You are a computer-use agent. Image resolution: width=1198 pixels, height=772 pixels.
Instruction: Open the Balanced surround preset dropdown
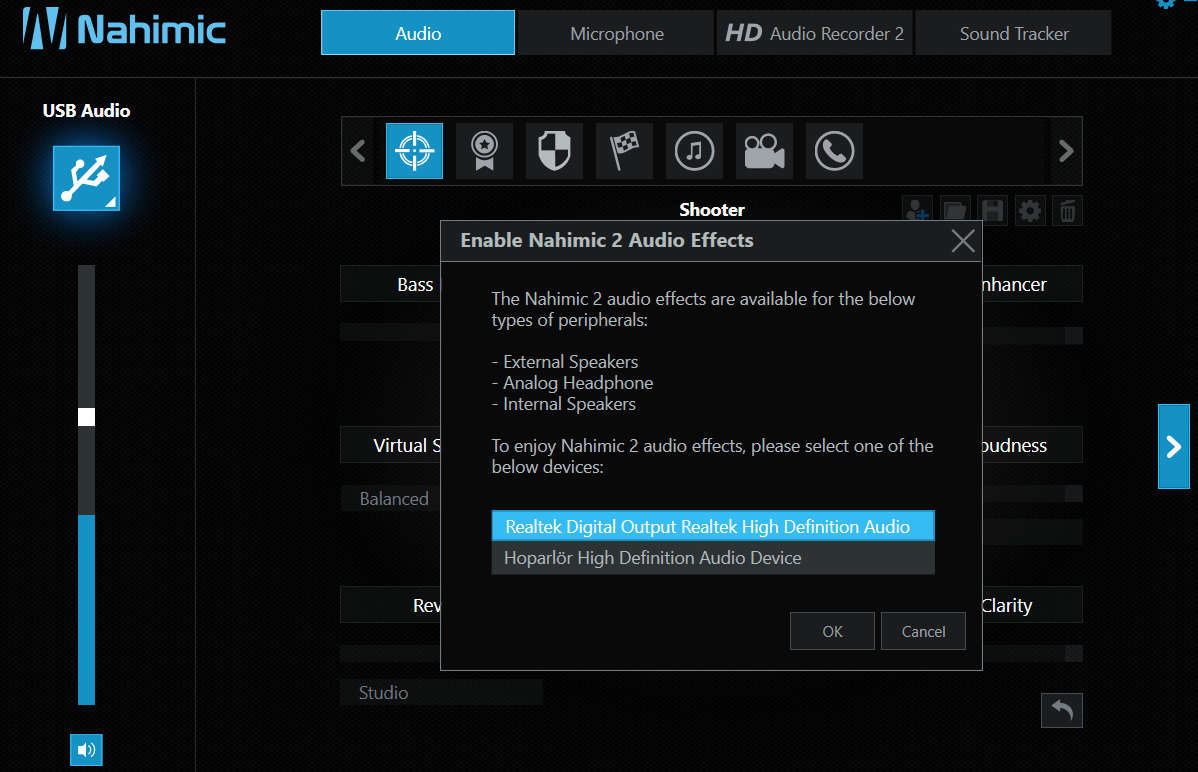pos(391,498)
